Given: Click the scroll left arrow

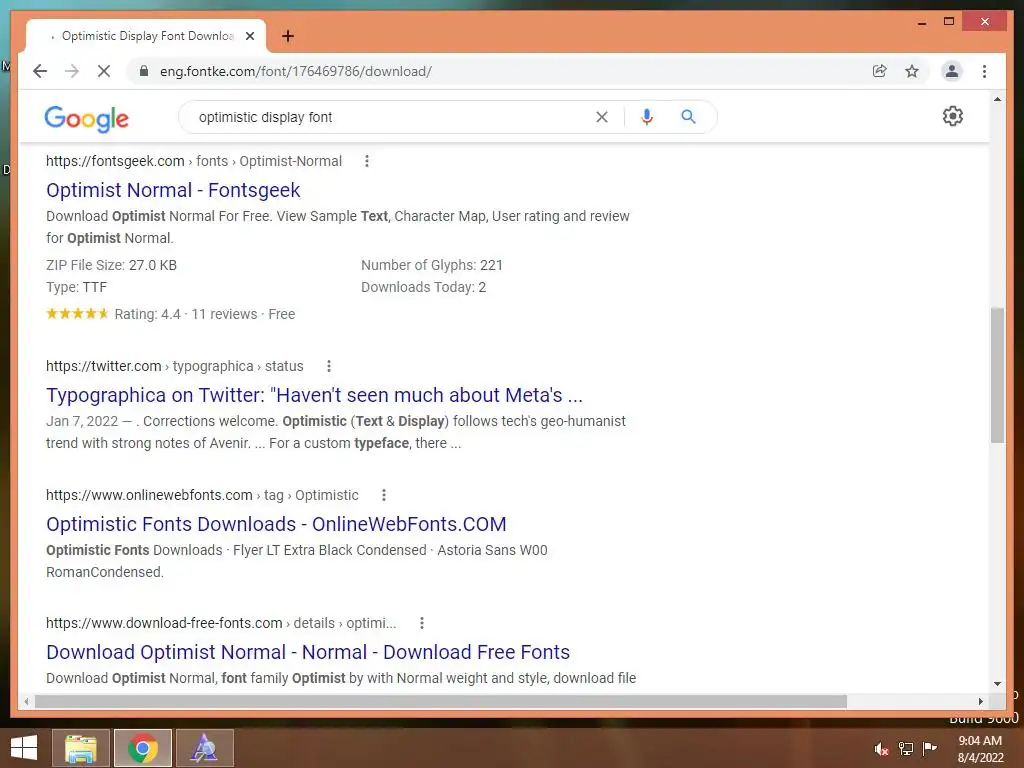Looking at the screenshot, I should (26, 701).
